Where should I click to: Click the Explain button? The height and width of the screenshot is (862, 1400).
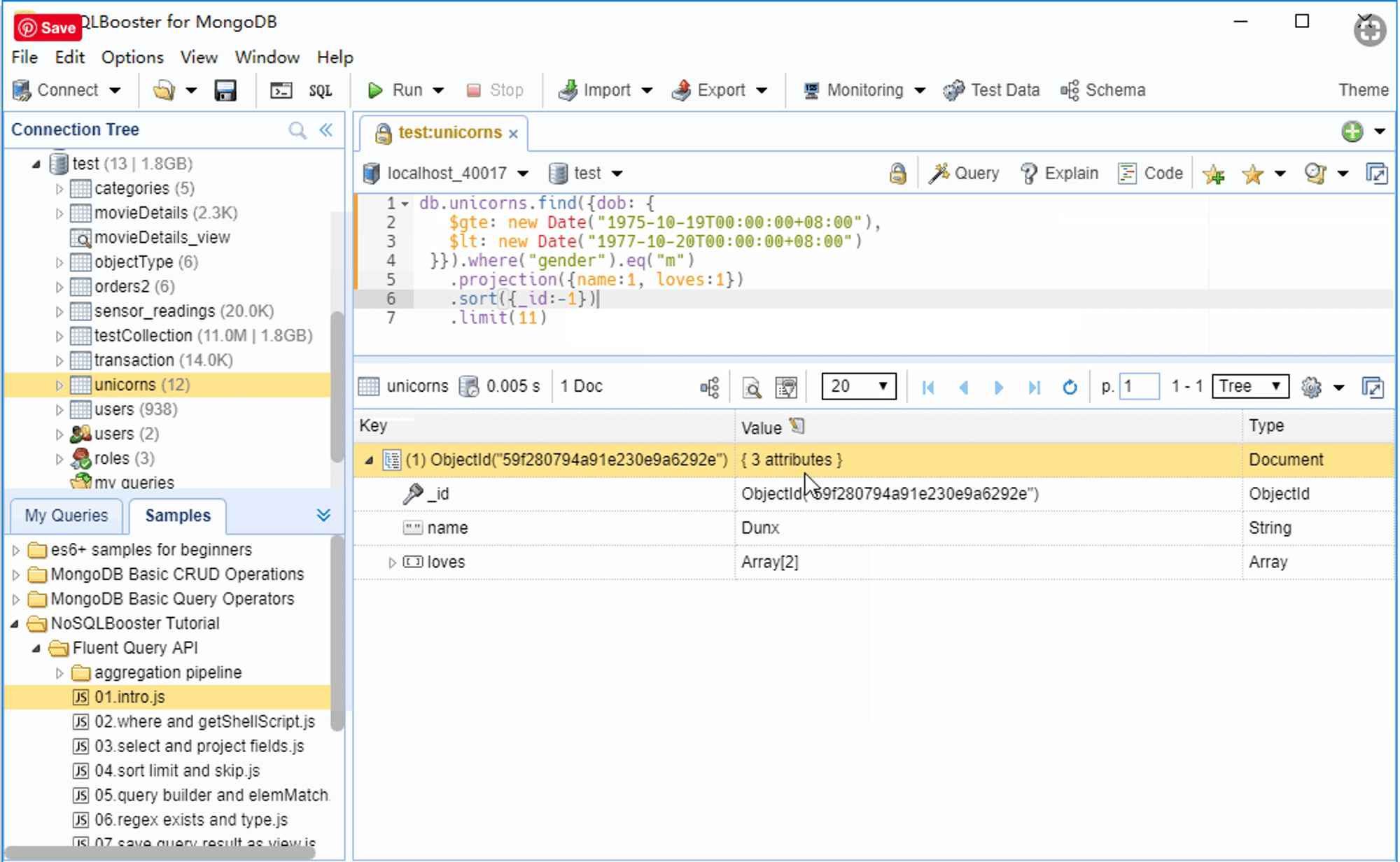point(1059,174)
